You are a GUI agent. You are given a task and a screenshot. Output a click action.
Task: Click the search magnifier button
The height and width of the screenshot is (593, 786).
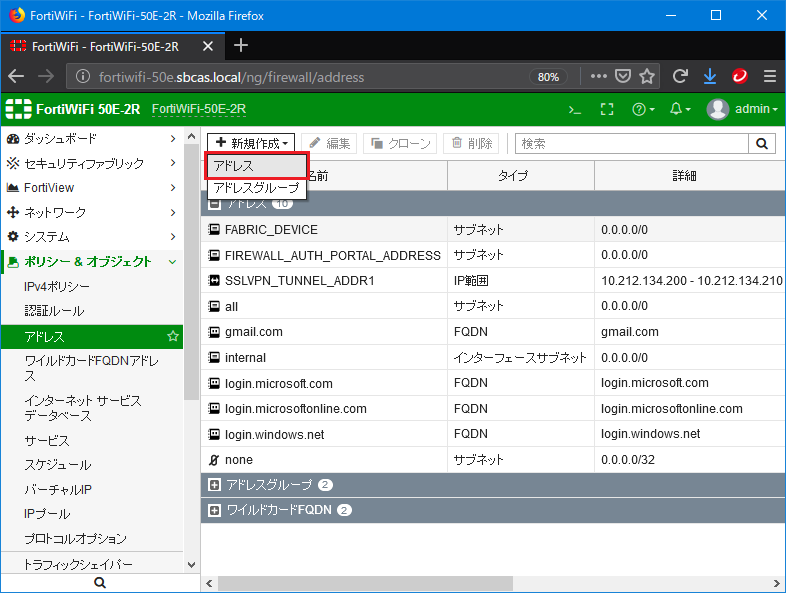coord(762,144)
